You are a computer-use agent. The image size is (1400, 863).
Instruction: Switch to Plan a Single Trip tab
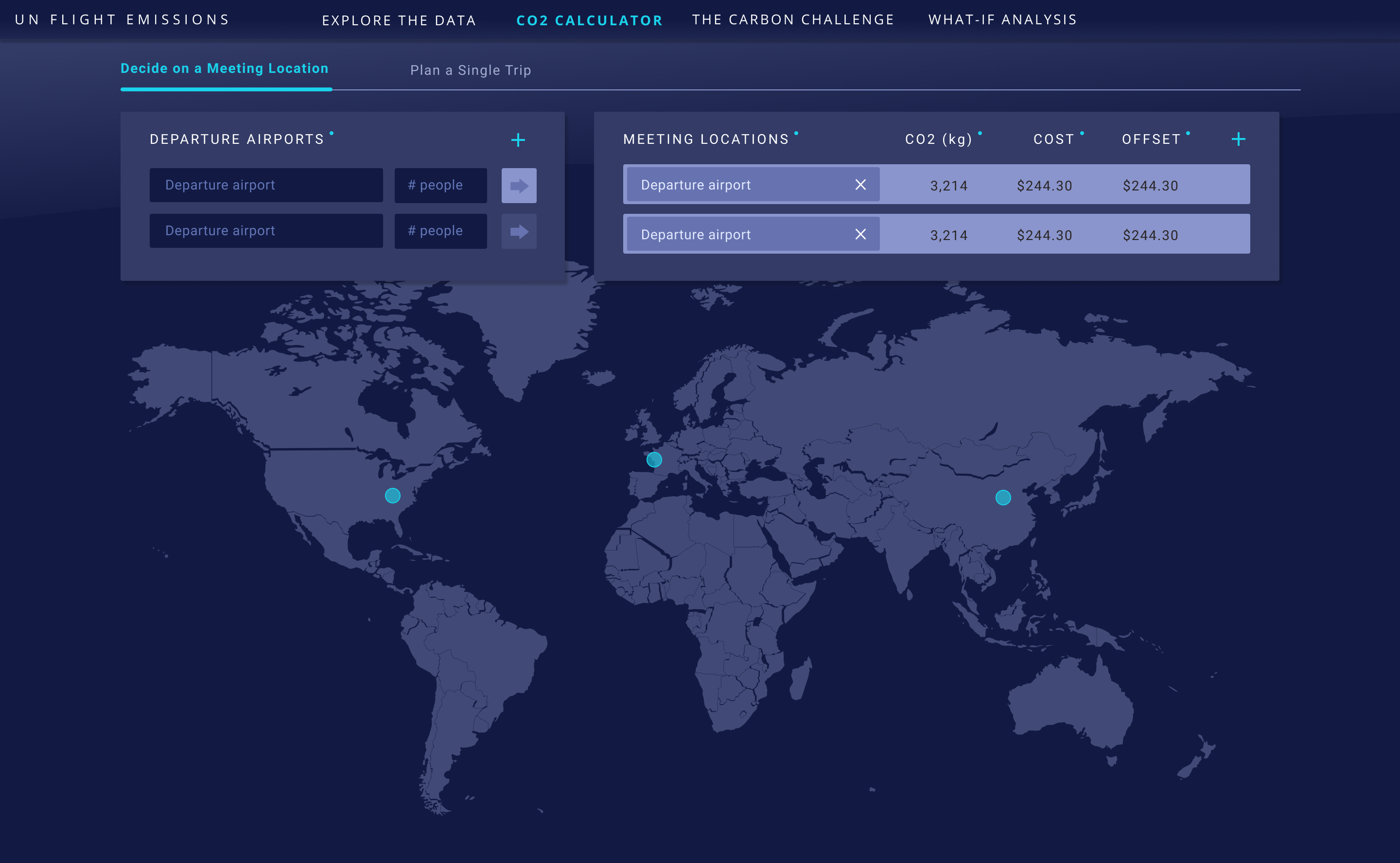pyautogui.click(x=471, y=70)
